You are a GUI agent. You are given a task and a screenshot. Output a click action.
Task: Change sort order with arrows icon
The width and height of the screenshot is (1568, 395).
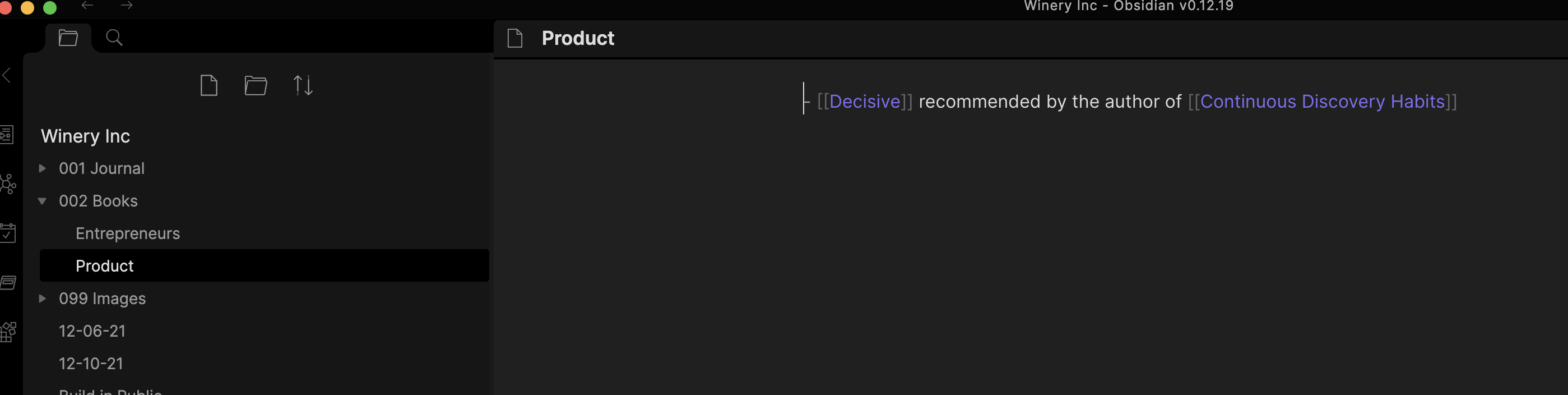[x=303, y=85]
